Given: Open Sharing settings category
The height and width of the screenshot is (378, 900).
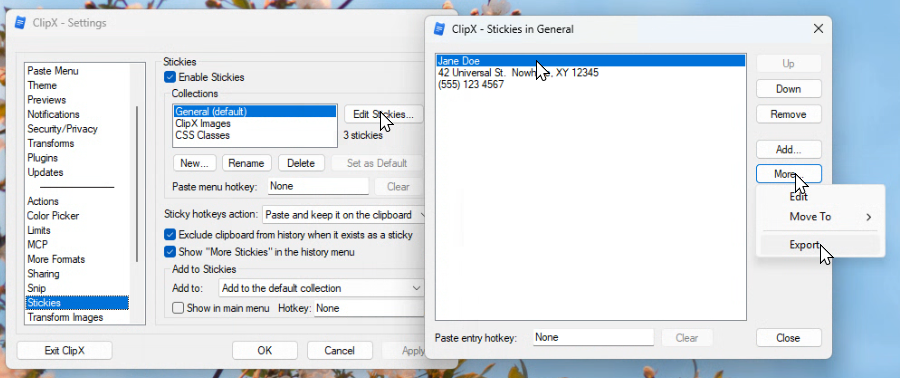Looking at the screenshot, I should pyautogui.click(x=77, y=274).
